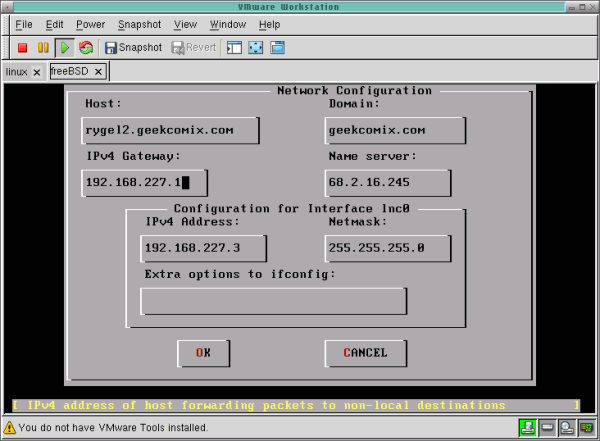Open the Snapshot menu
The height and width of the screenshot is (441, 600).
coord(140,24)
